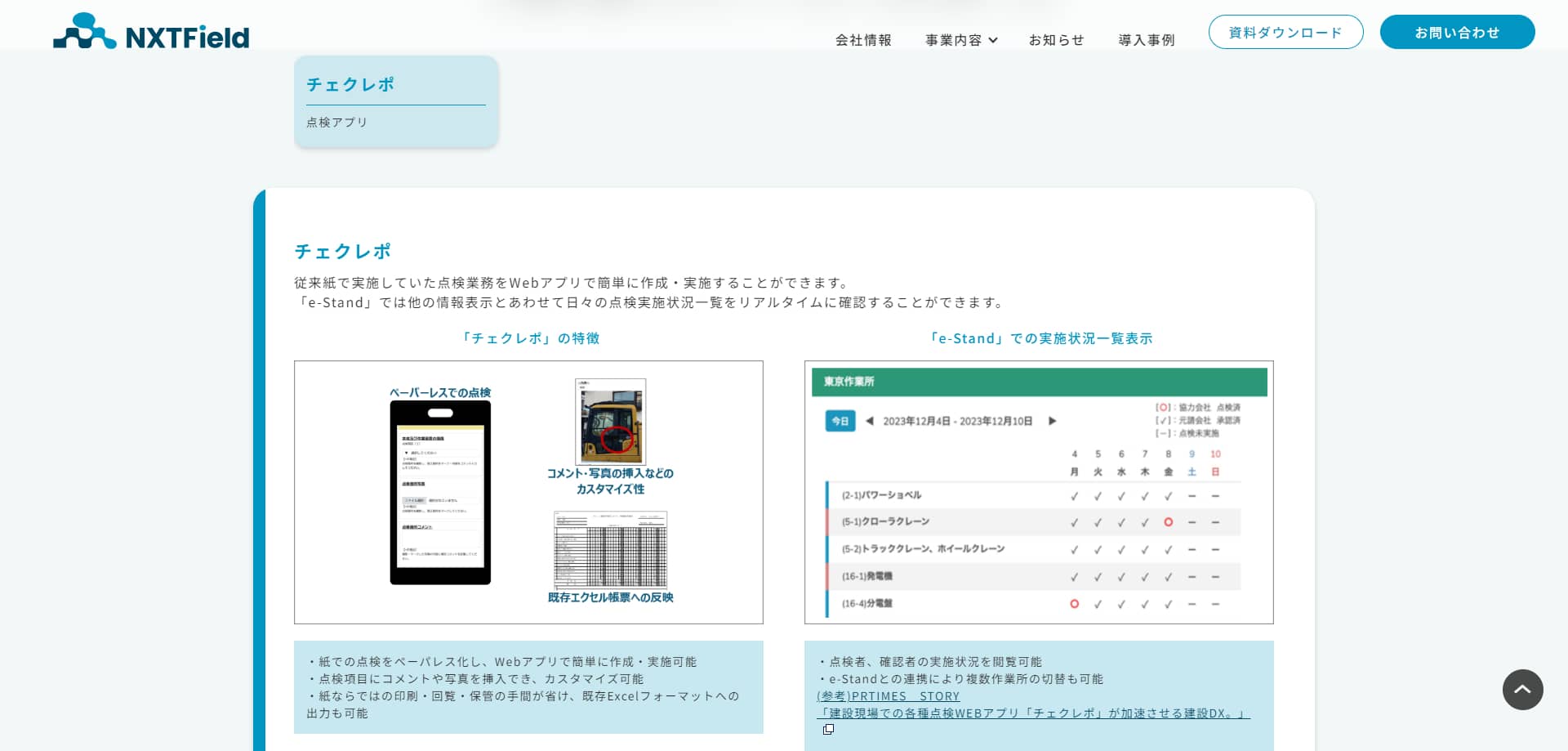Click the チェクレポ section heading

[x=342, y=251]
